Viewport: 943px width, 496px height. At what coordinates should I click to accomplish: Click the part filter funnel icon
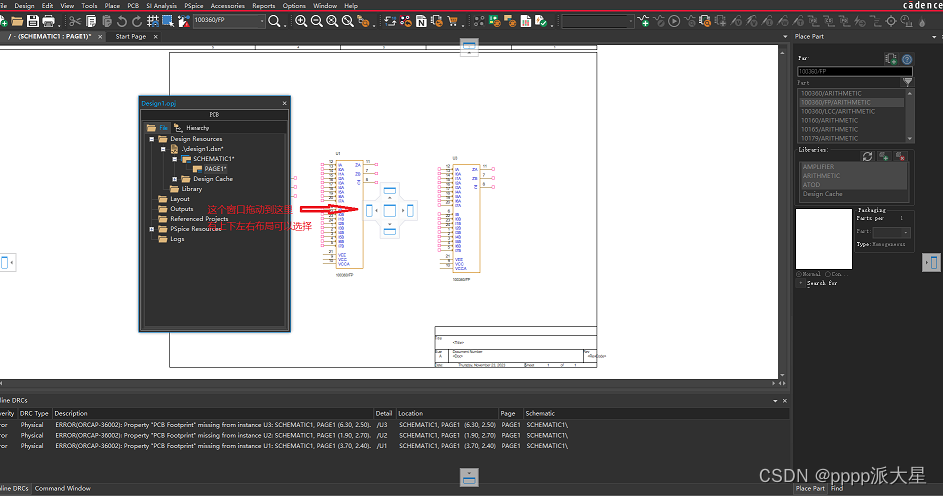pos(908,82)
